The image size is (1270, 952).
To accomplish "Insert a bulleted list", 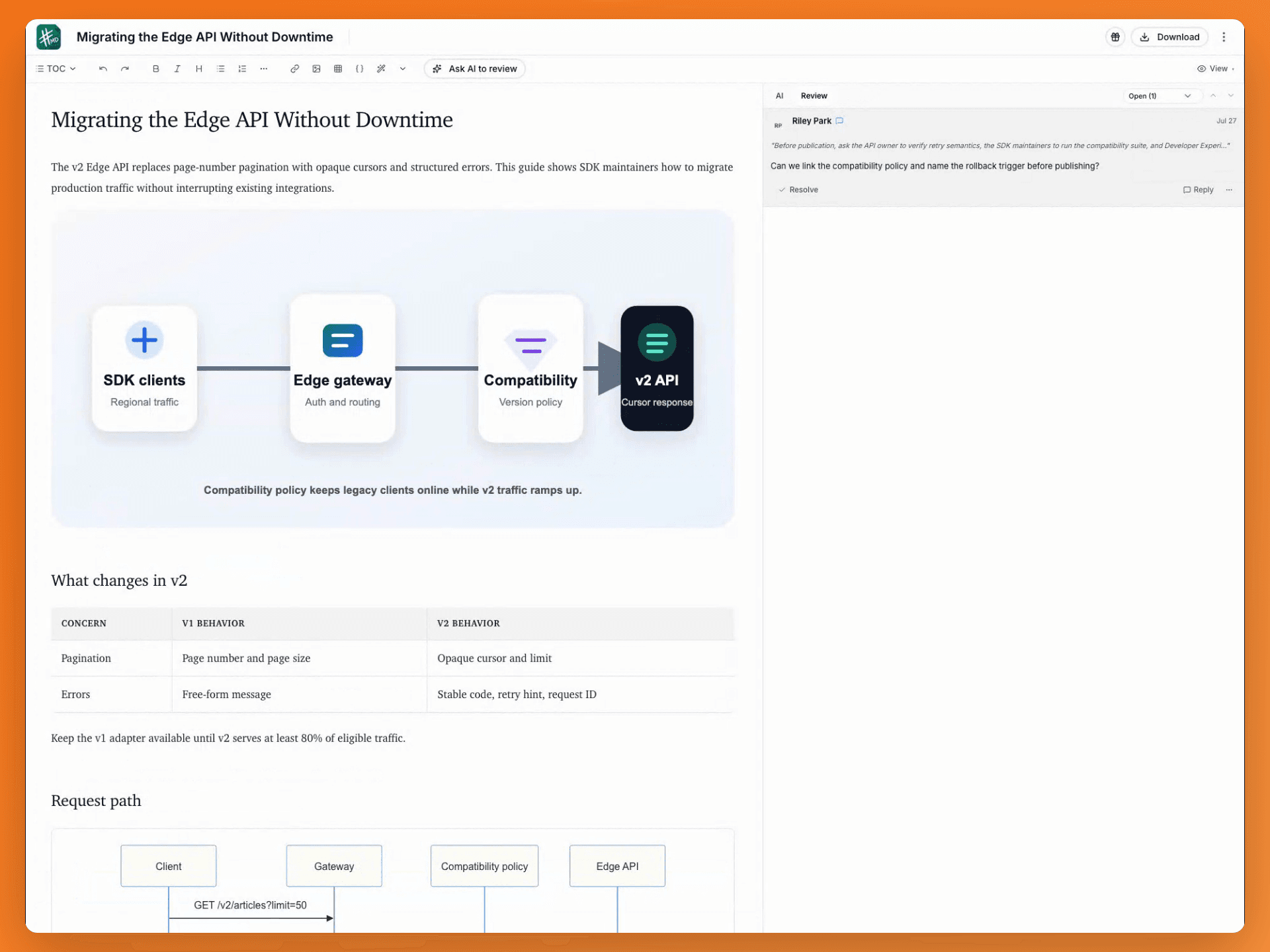I will 221,69.
